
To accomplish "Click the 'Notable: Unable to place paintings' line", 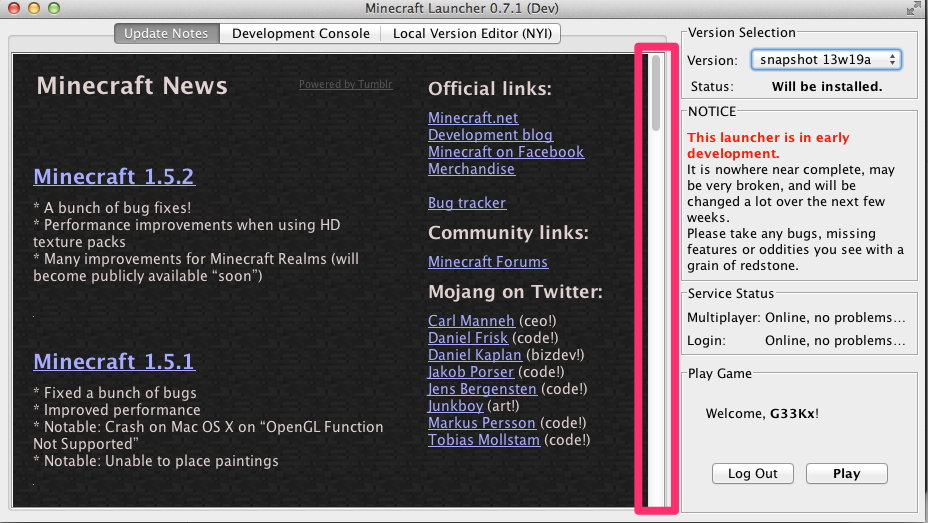I will tap(156, 461).
